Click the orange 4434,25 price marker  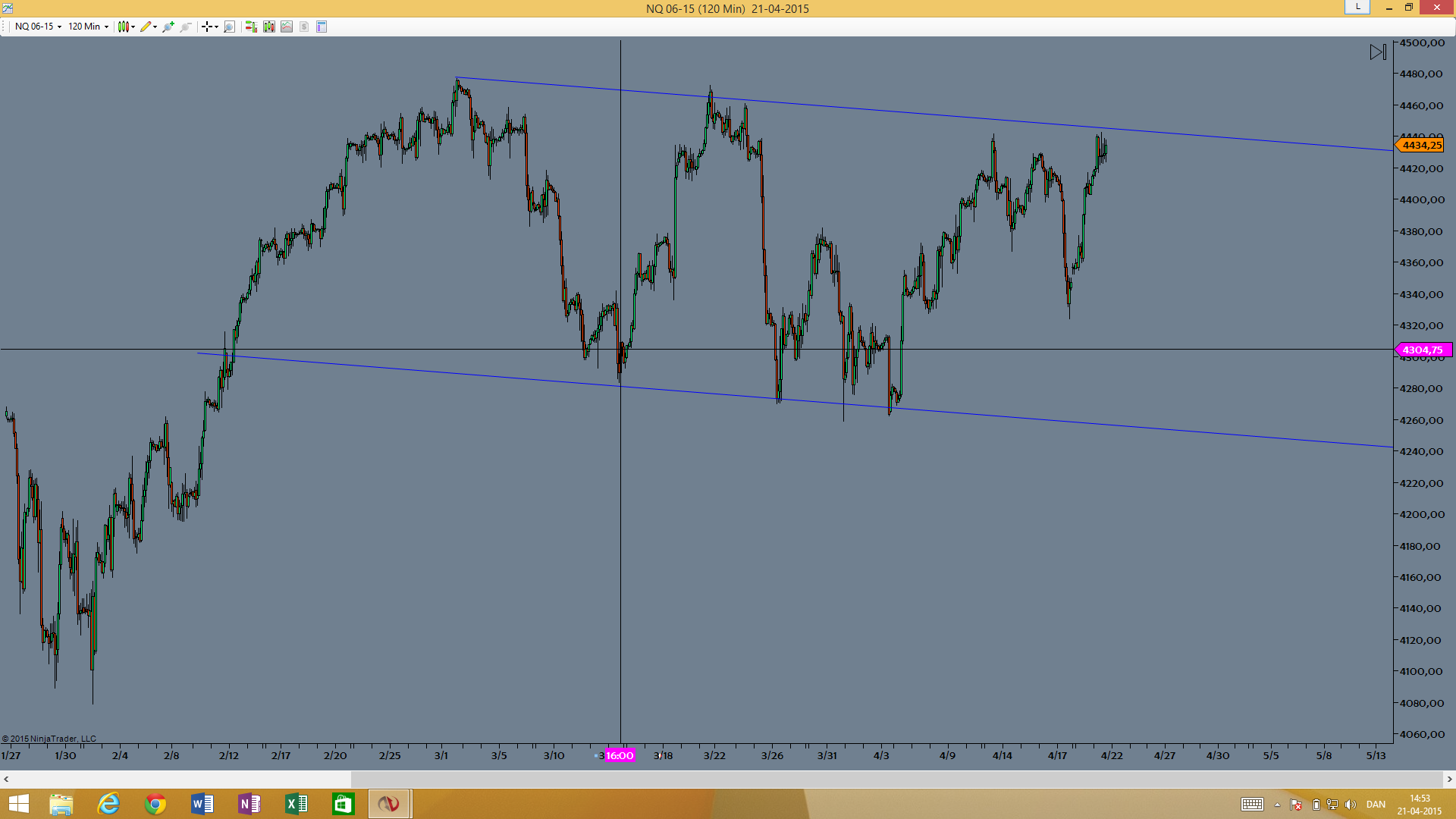point(1420,145)
